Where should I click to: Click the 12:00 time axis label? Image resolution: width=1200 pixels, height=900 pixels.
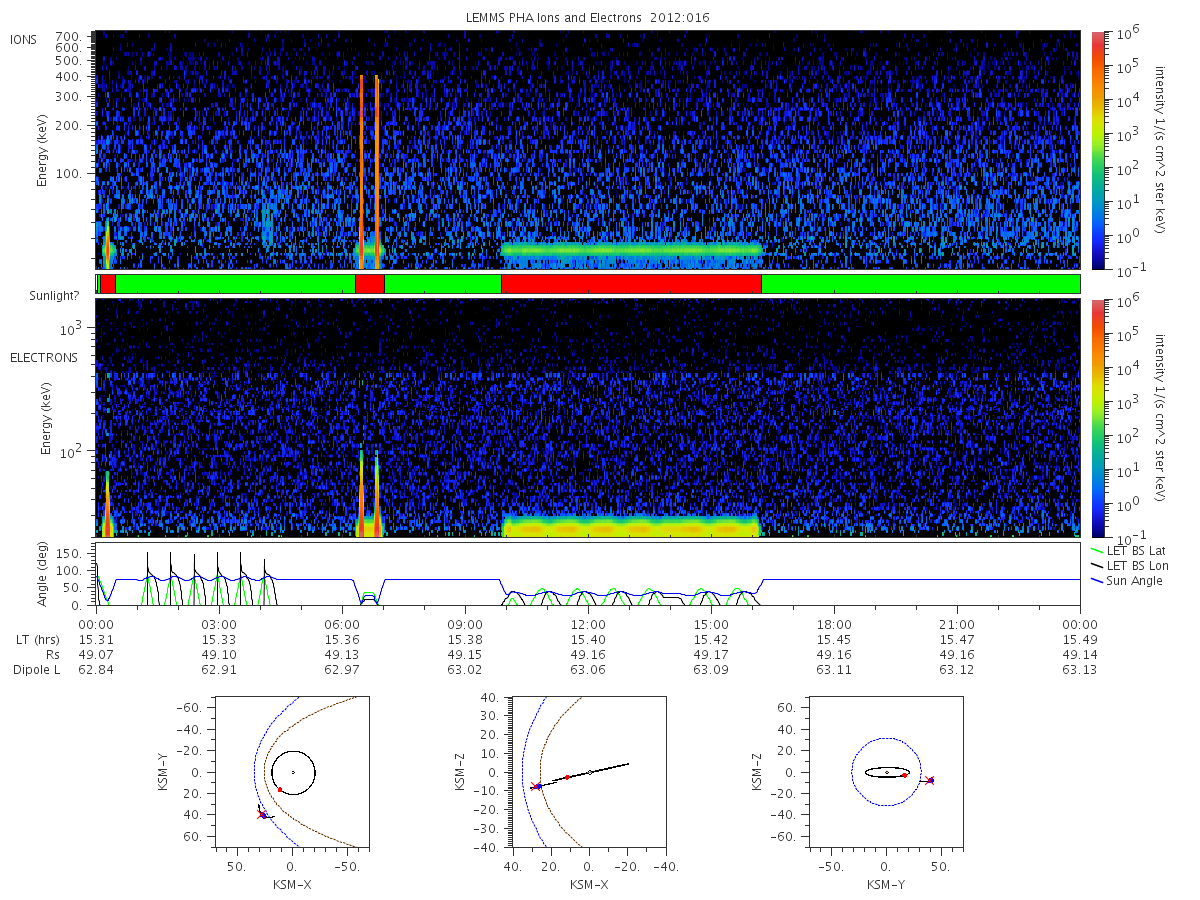click(x=588, y=624)
